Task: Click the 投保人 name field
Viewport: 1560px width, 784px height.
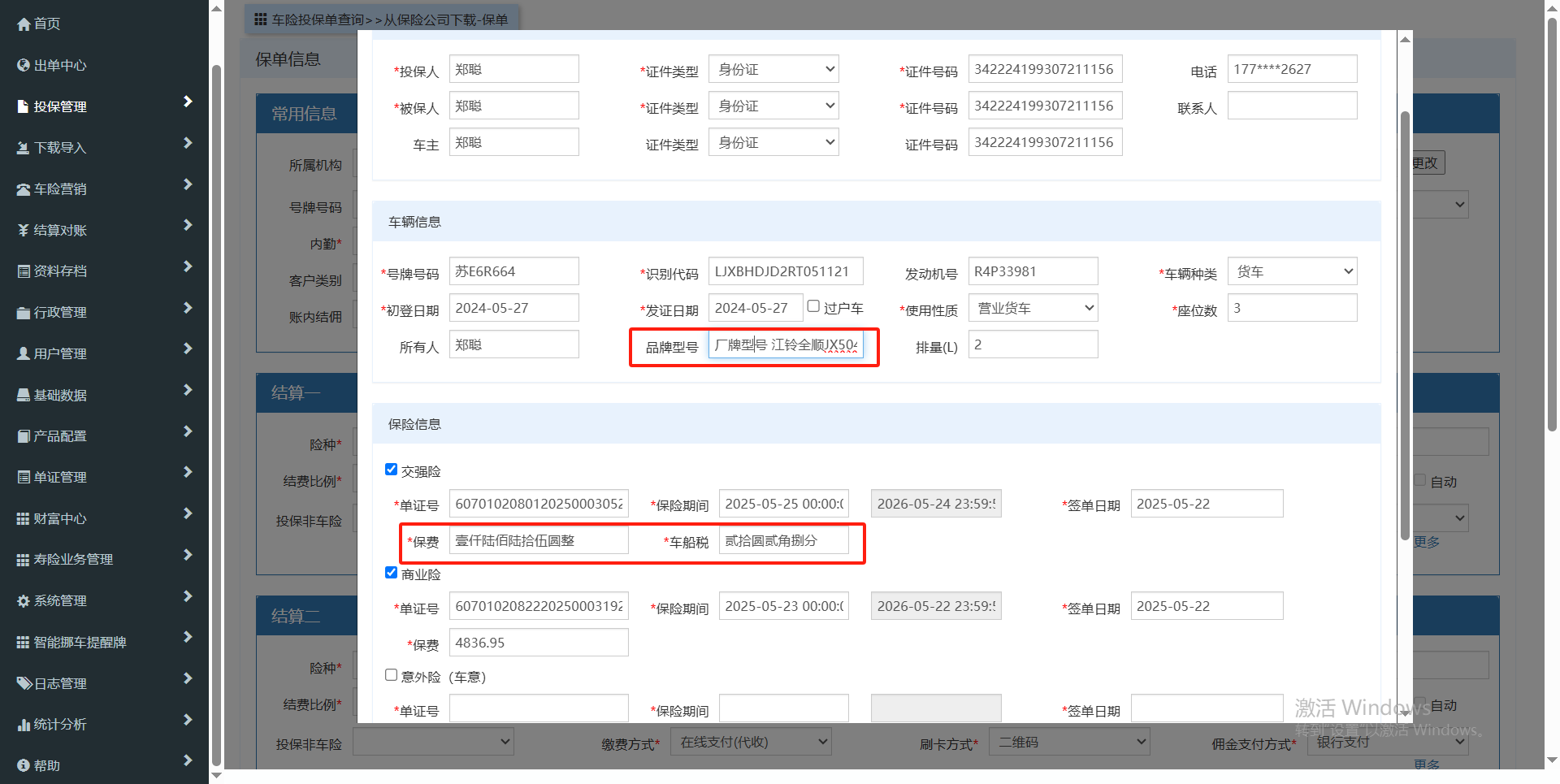Action: coord(513,69)
